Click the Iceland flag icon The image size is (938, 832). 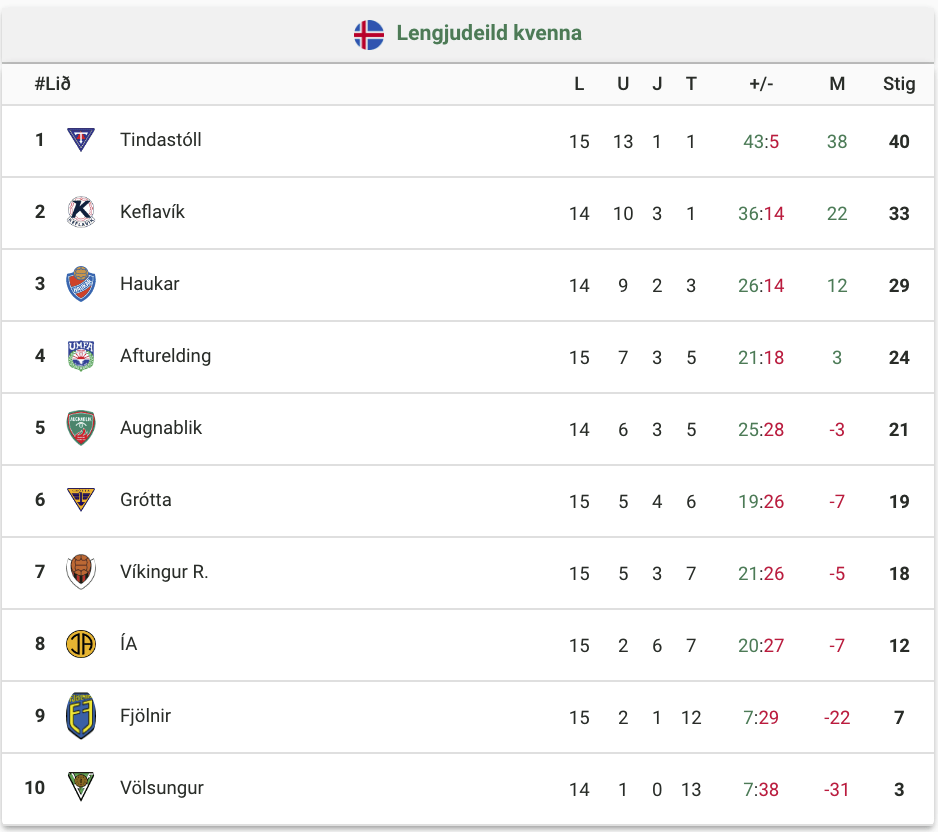pyautogui.click(x=368, y=35)
